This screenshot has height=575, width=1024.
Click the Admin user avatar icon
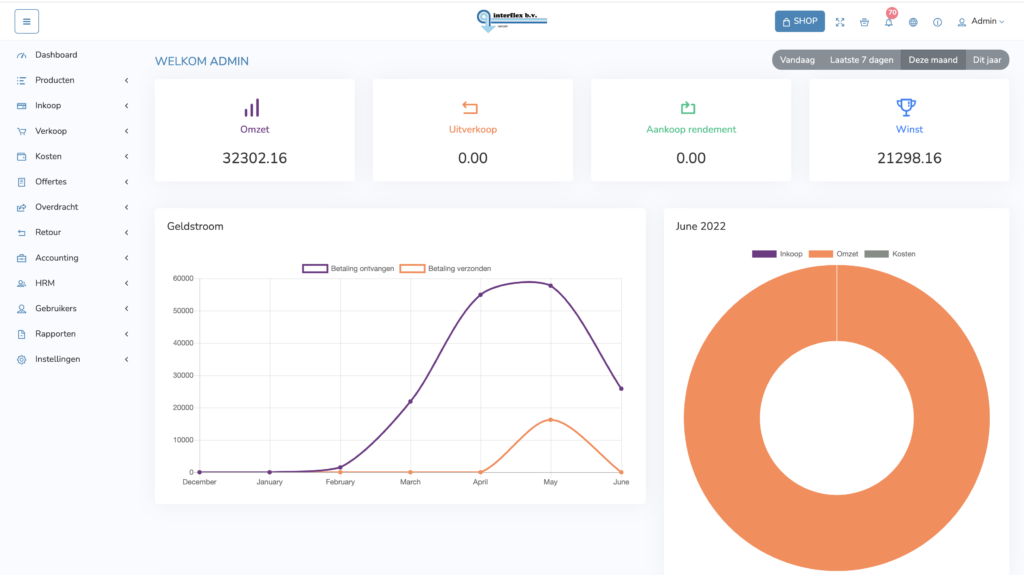961,22
